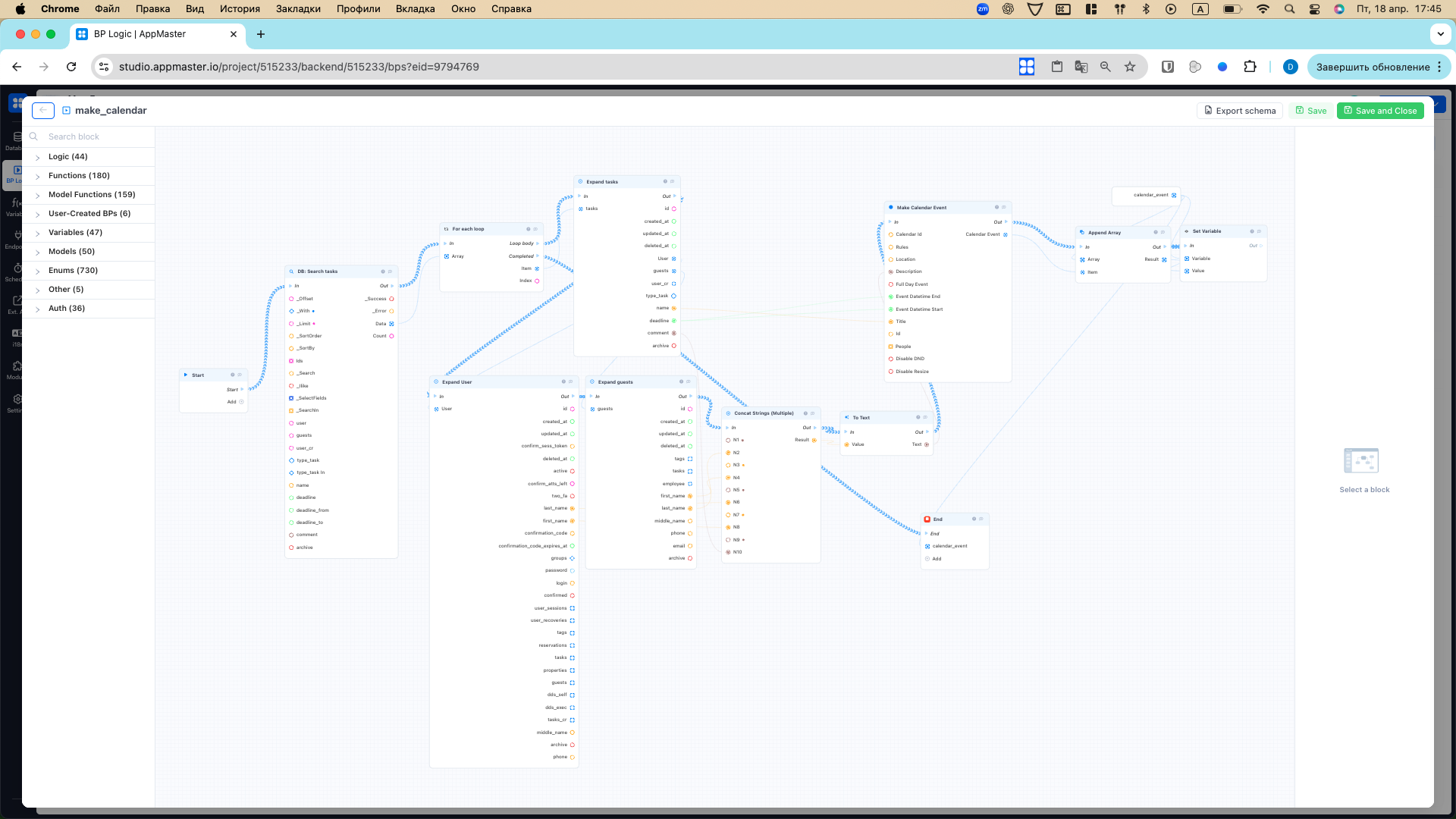Click the Expand User block icon

pyautogui.click(x=436, y=381)
